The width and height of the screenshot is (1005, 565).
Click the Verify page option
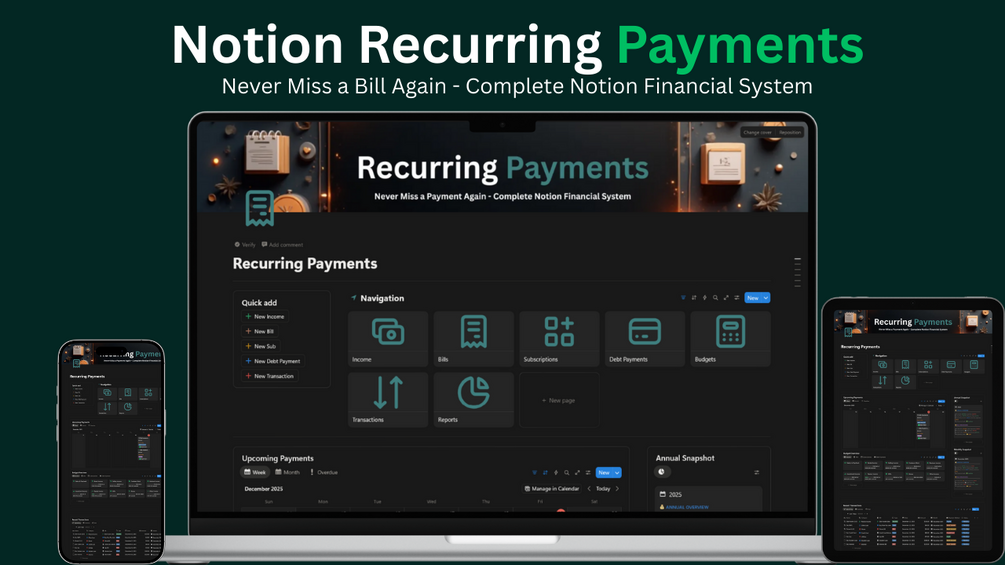click(245, 245)
